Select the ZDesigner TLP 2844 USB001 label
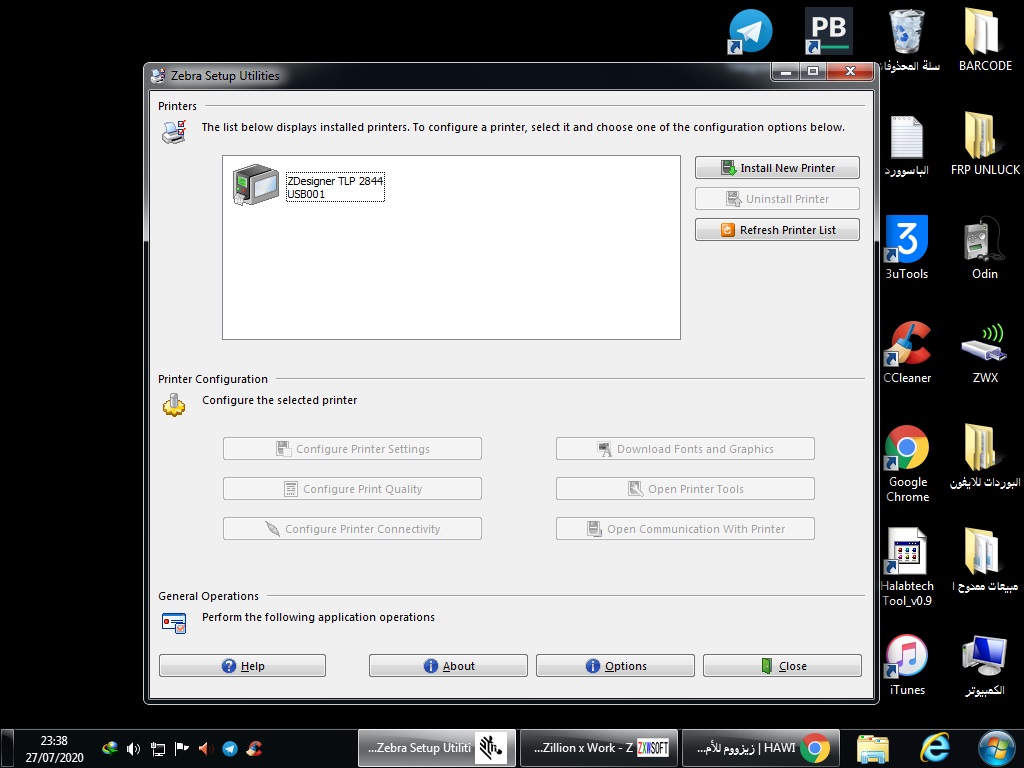 pos(335,187)
